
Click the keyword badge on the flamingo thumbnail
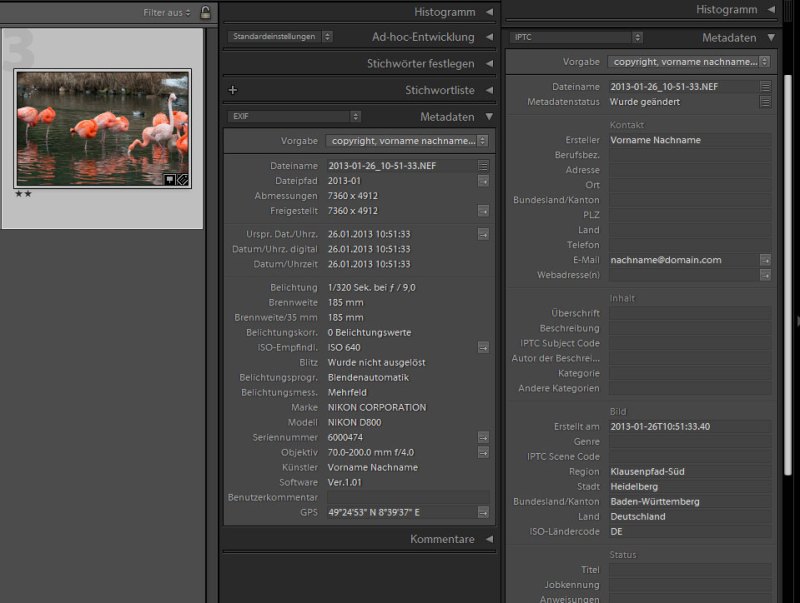point(182,180)
